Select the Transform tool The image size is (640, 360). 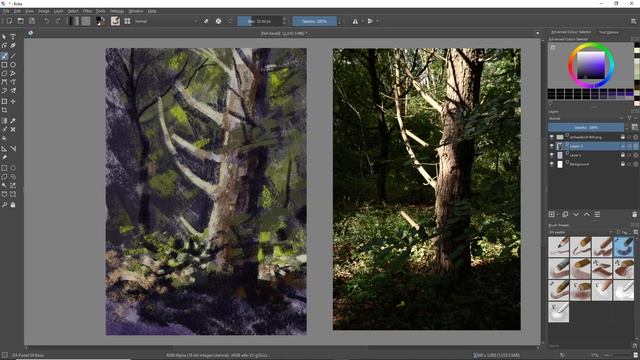pos(4,101)
